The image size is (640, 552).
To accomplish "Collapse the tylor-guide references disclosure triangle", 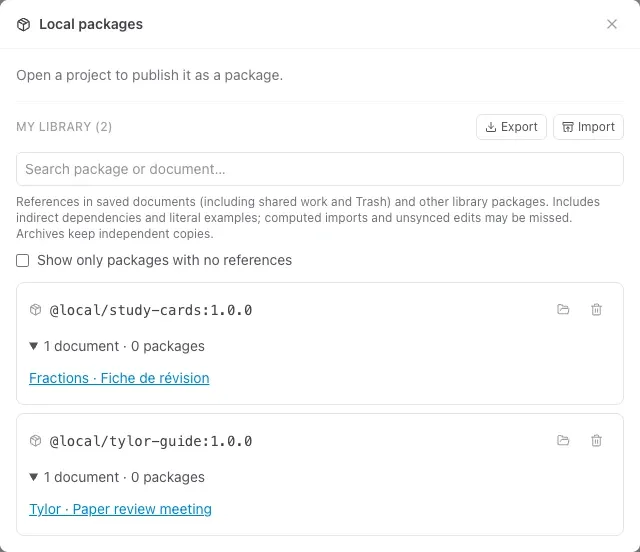I will (33, 477).
